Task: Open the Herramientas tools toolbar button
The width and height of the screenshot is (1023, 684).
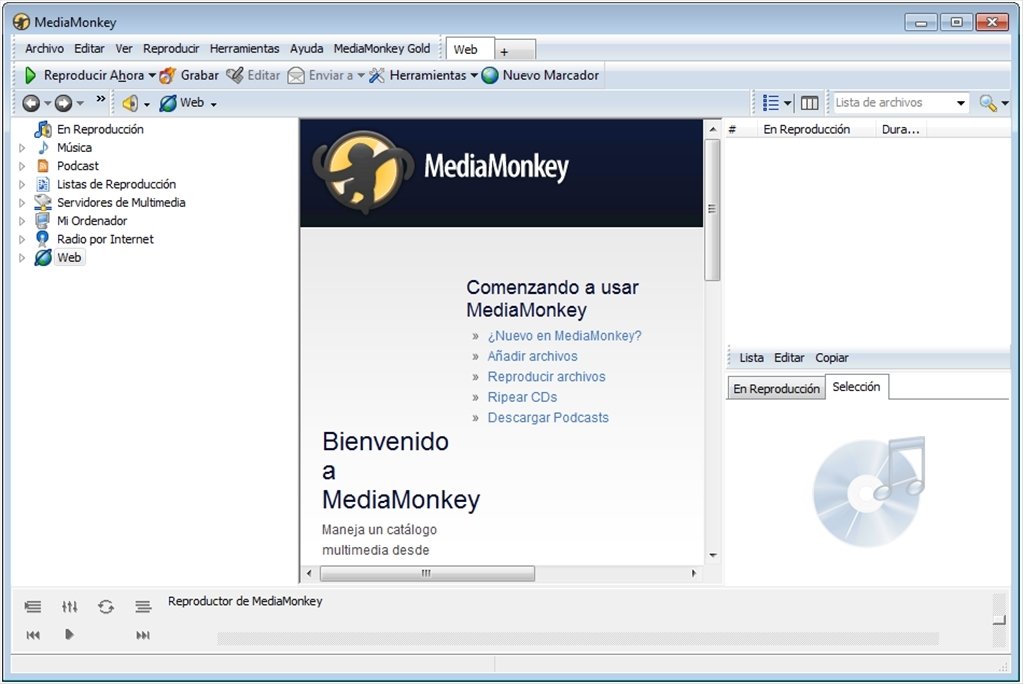Action: (423, 76)
